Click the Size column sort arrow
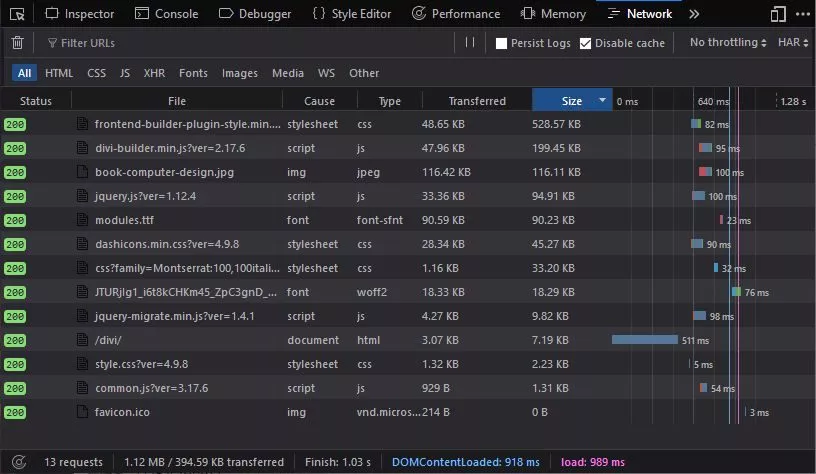 point(602,101)
